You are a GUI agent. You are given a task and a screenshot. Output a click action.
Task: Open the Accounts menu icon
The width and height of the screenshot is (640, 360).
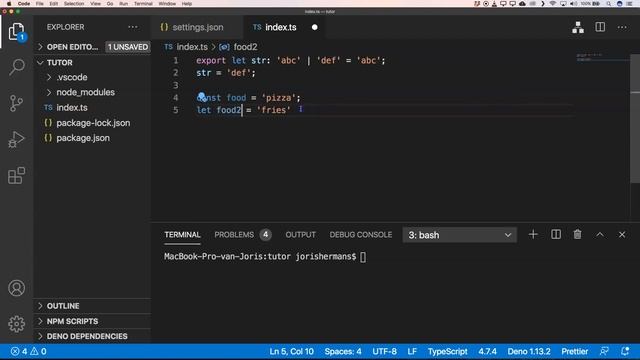click(16, 288)
